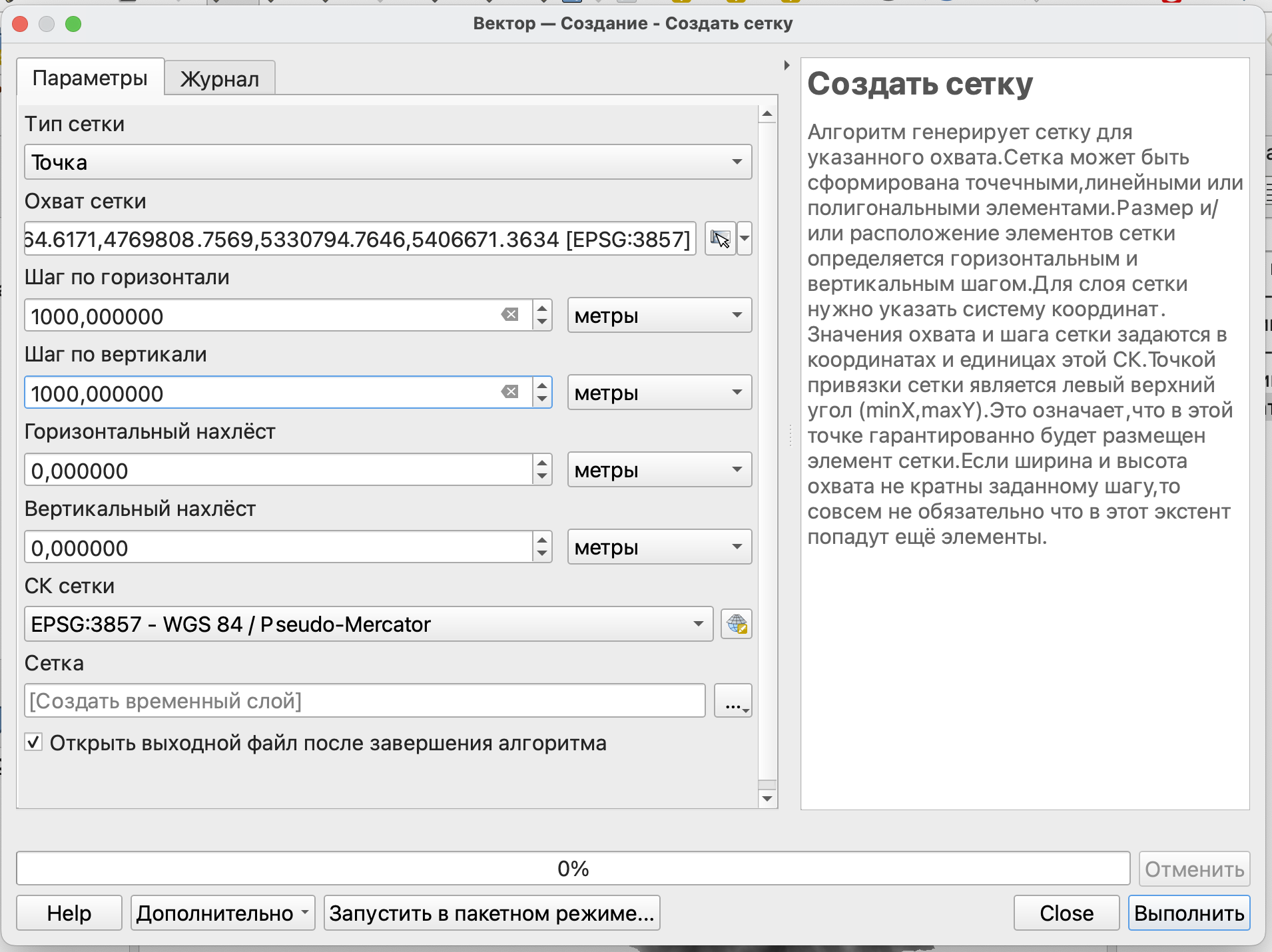Select the Параметры tab

click(x=90, y=78)
